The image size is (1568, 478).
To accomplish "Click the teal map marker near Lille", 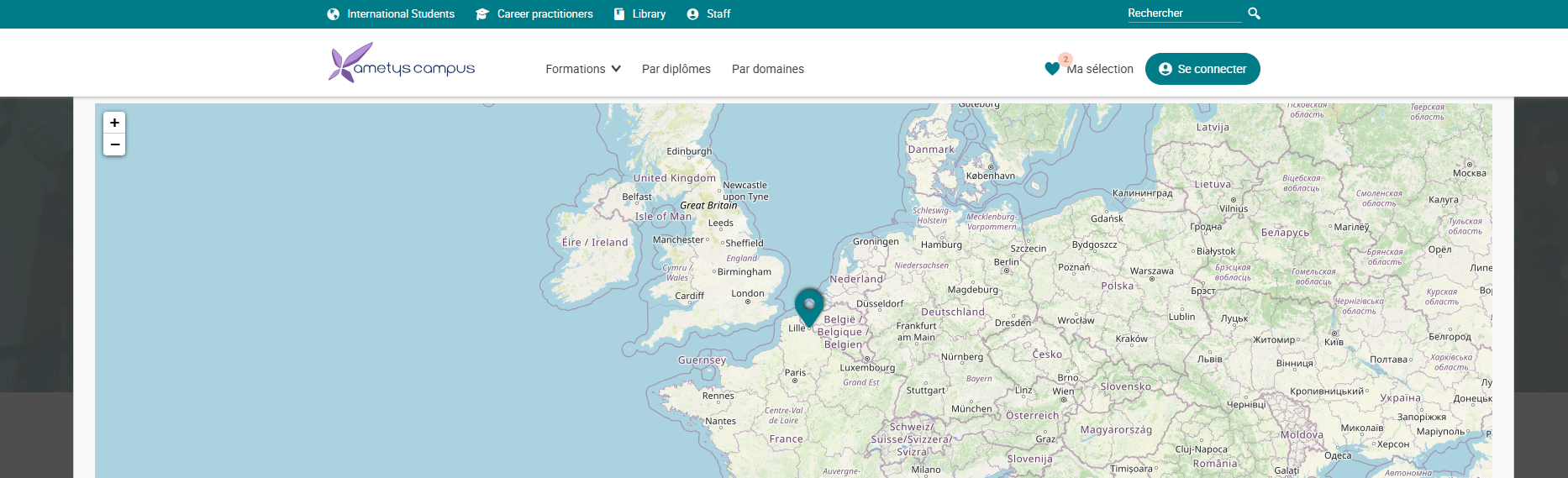I will coord(809,305).
